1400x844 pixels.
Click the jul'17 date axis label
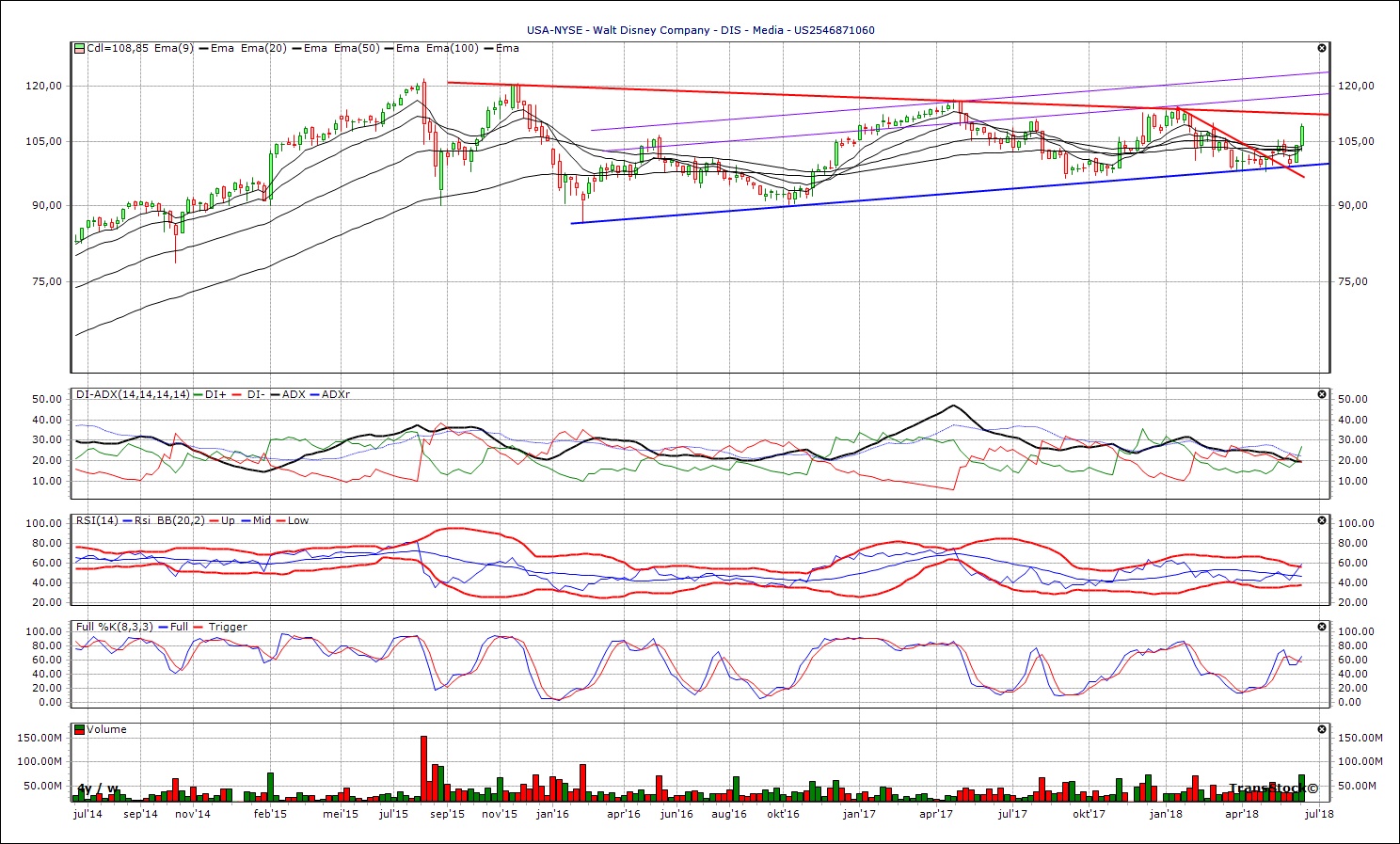[1012, 814]
